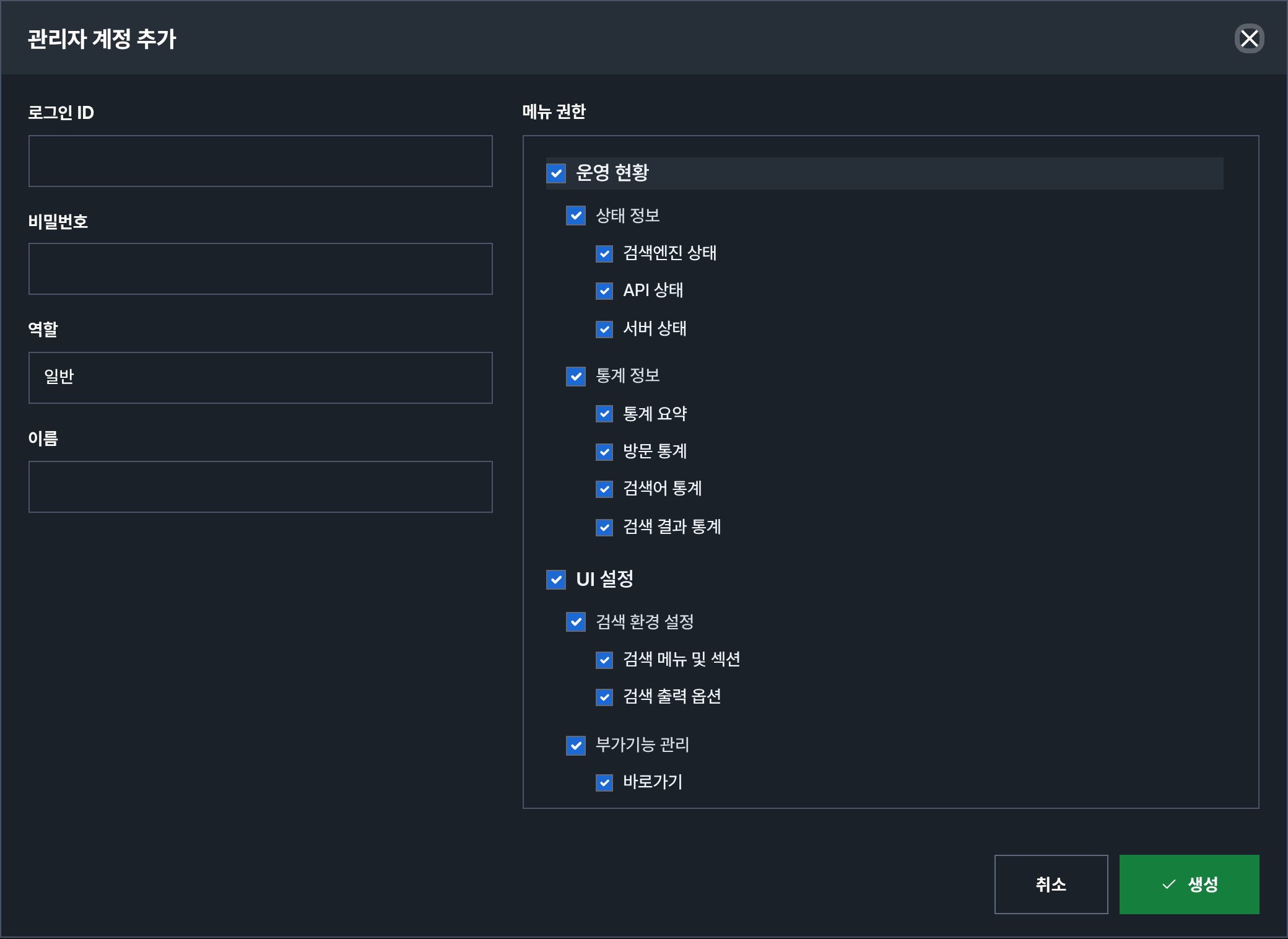The image size is (1288, 939).
Task: Uncheck the 검색 결과 통계 checkbox
Action: coord(604,528)
